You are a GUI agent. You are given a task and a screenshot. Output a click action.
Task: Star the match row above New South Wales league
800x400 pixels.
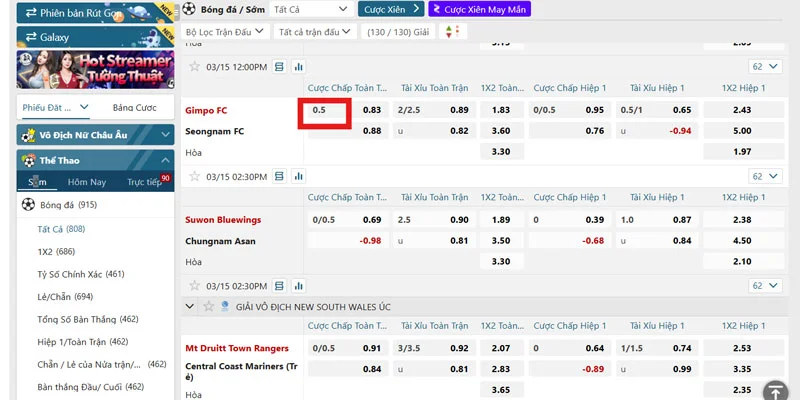(194, 286)
